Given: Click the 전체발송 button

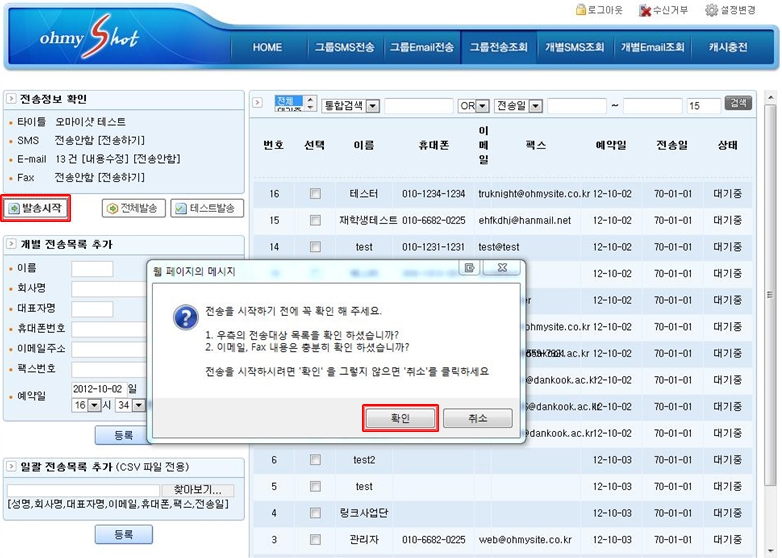Looking at the screenshot, I should [x=133, y=208].
